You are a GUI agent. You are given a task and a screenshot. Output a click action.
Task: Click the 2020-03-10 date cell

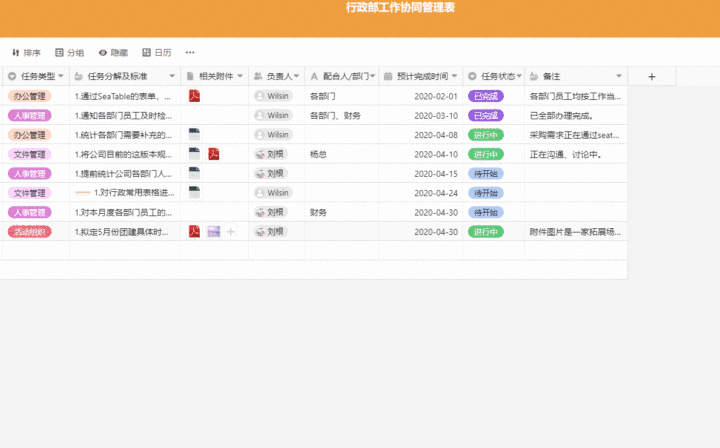tap(421, 116)
